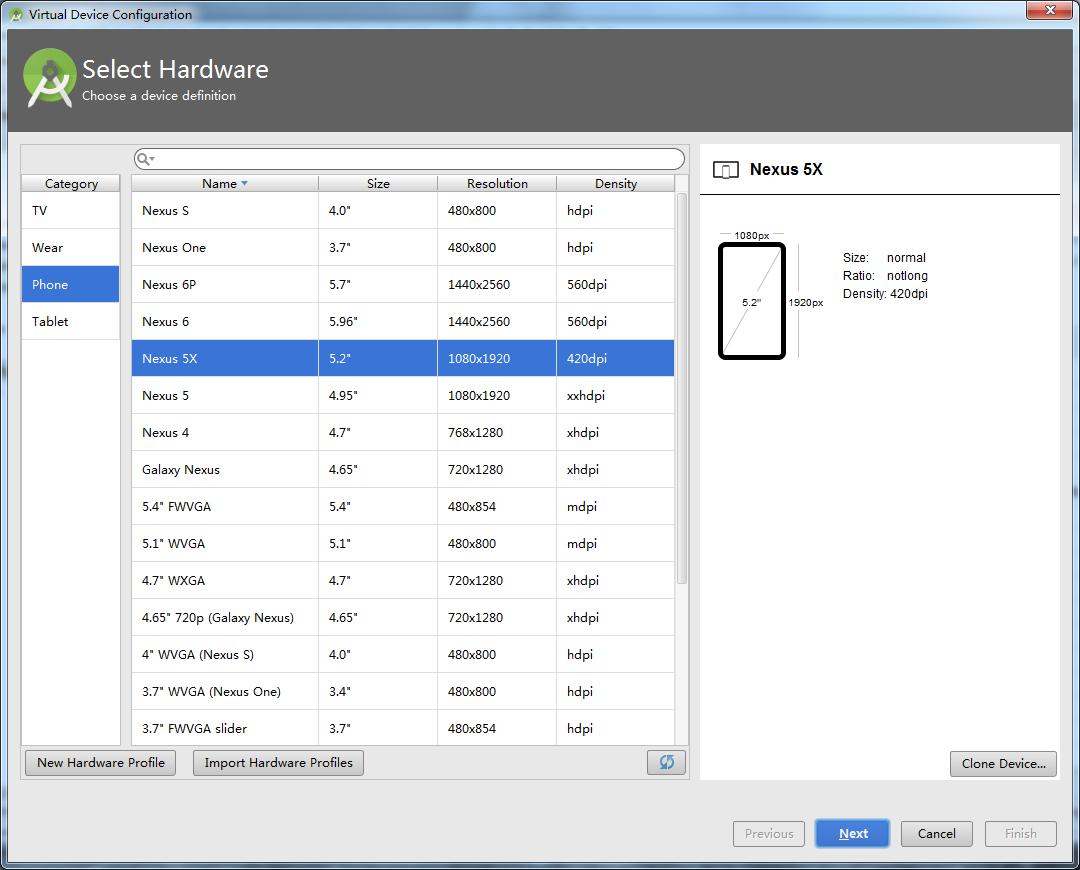Click the device icon beside Nexus 5X title

[725, 169]
